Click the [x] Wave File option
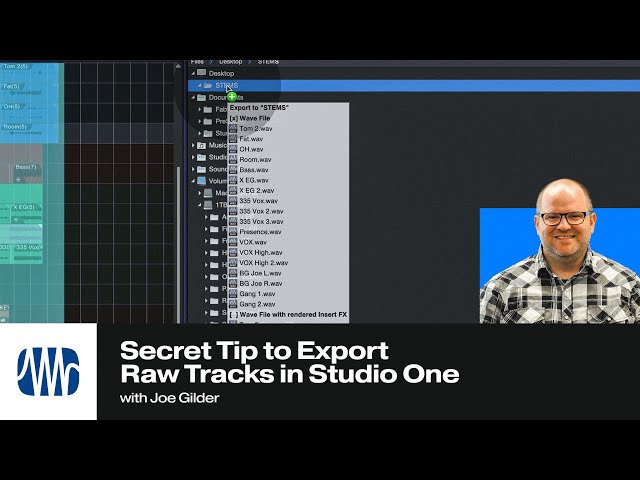 (250, 118)
